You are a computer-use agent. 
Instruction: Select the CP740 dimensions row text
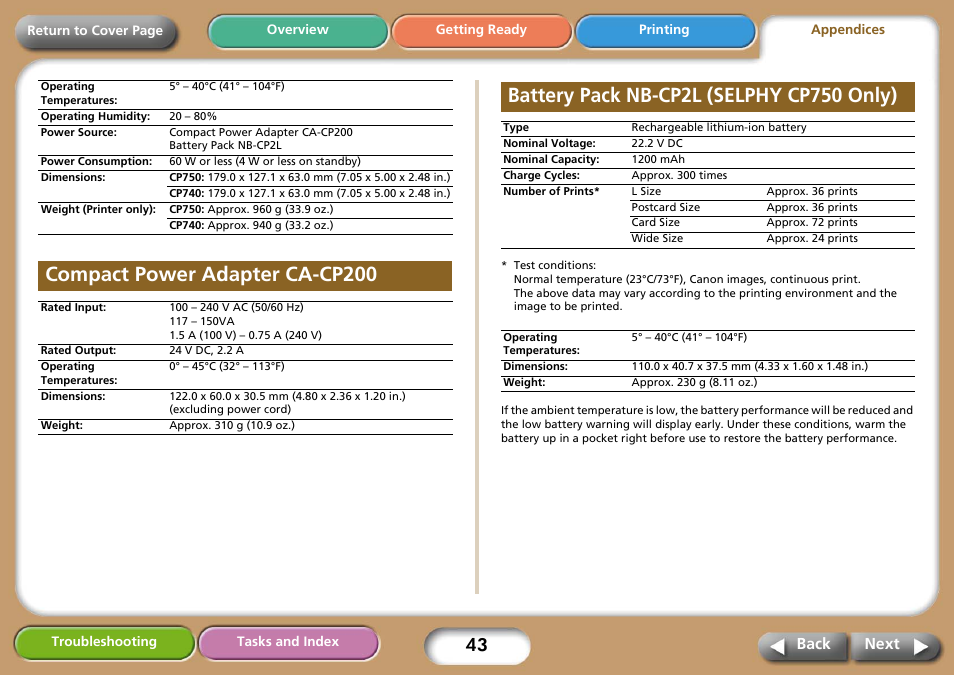(x=310, y=193)
